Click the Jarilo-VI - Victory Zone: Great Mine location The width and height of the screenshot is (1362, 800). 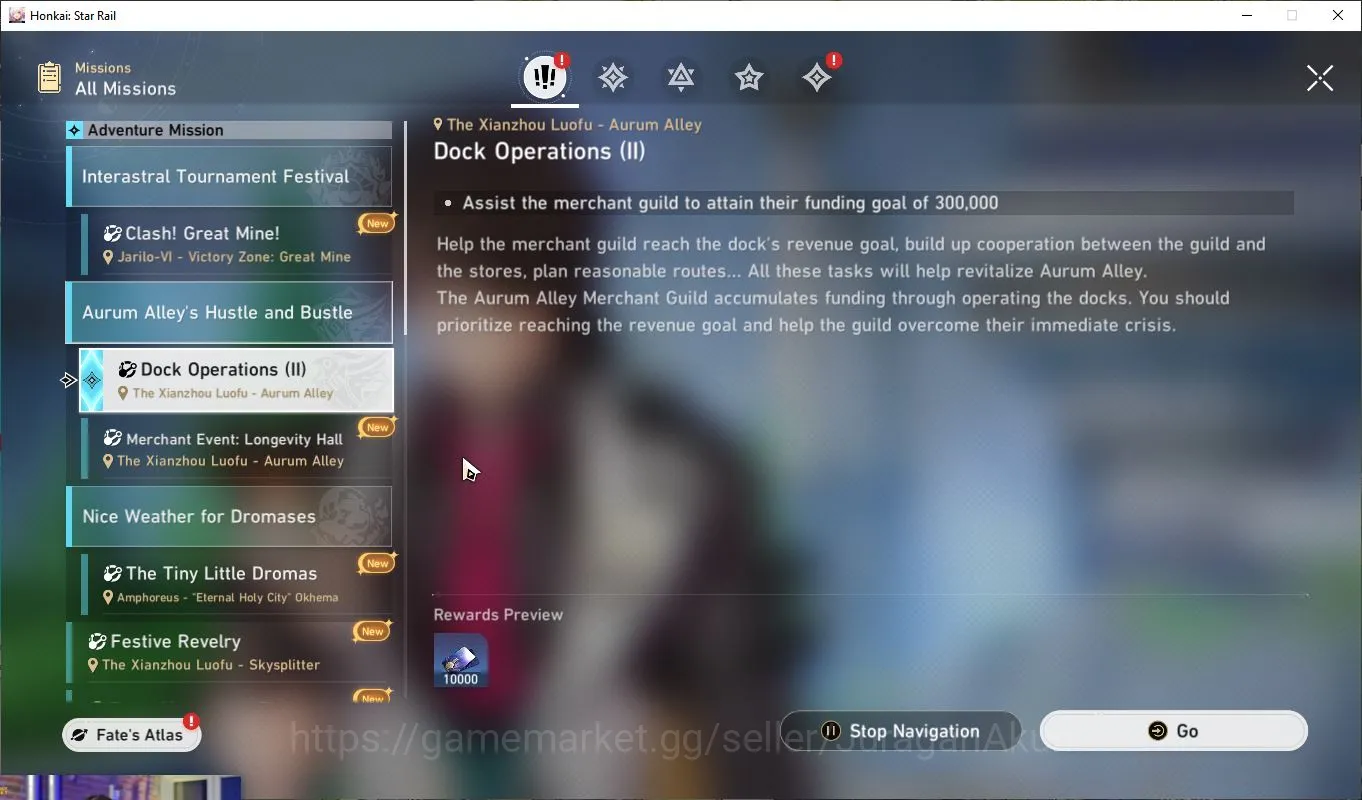234,257
